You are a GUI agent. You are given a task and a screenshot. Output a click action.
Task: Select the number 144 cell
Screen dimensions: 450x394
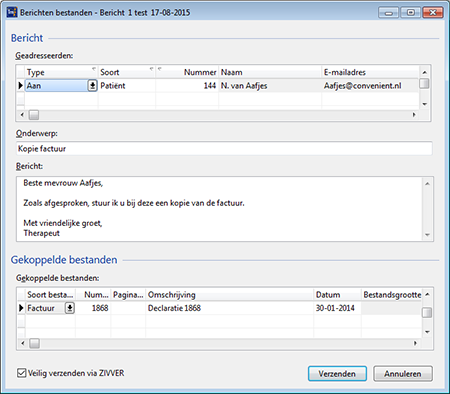(187, 86)
